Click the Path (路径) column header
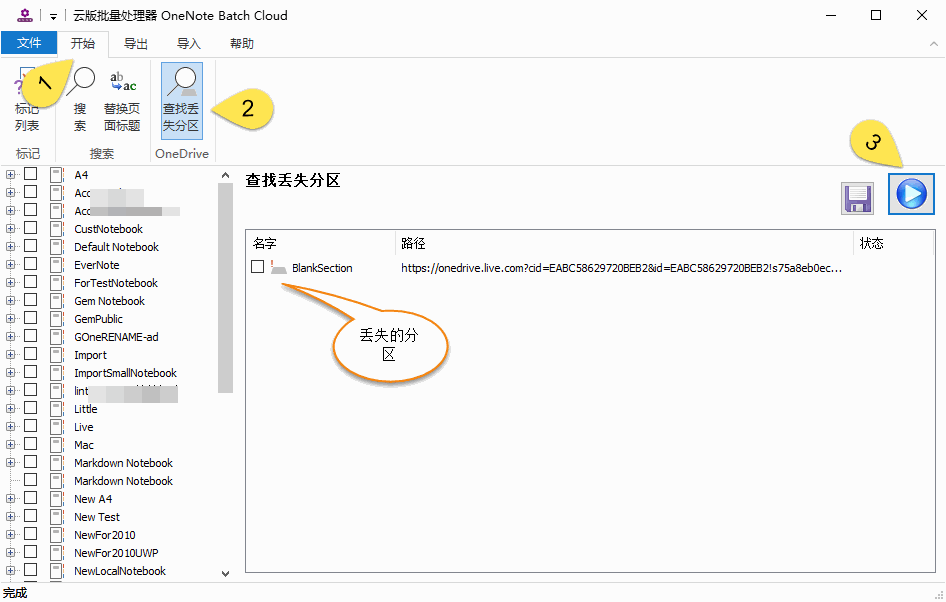Screen dimensions: 946x602 pyautogui.click(x=414, y=243)
